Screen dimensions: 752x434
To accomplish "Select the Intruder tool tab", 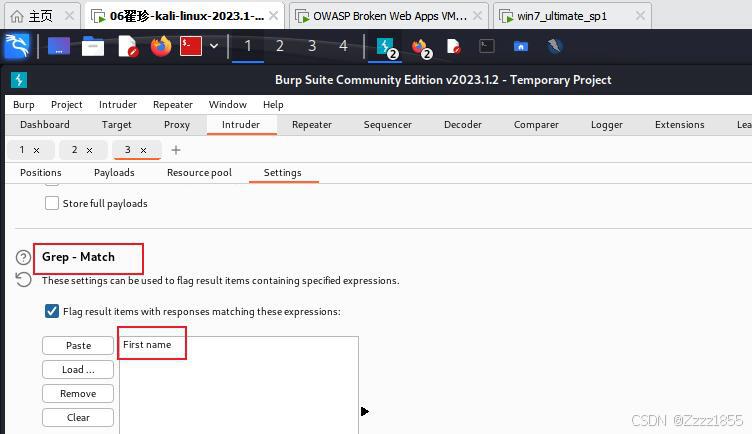I will pos(241,125).
